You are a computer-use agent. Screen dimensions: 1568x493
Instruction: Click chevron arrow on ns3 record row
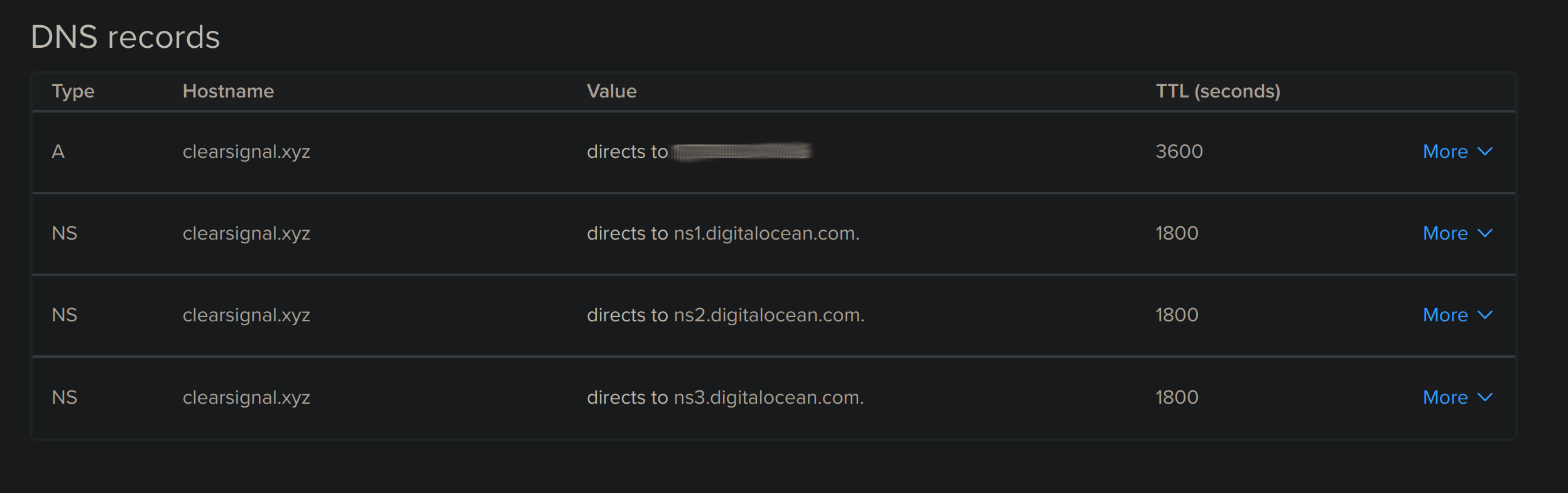1485,397
